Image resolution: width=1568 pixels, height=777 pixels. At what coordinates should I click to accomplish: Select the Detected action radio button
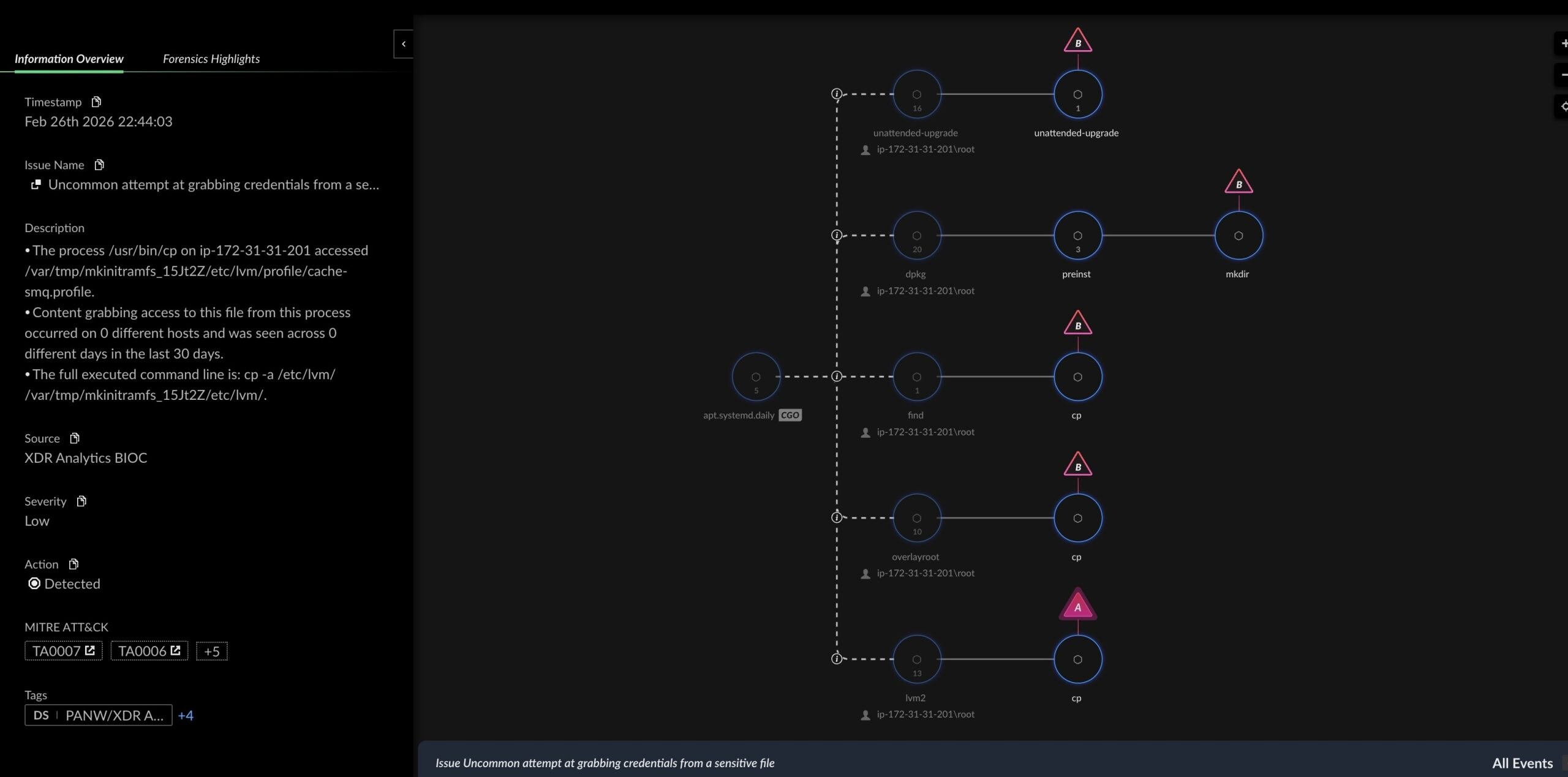pos(34,583)
